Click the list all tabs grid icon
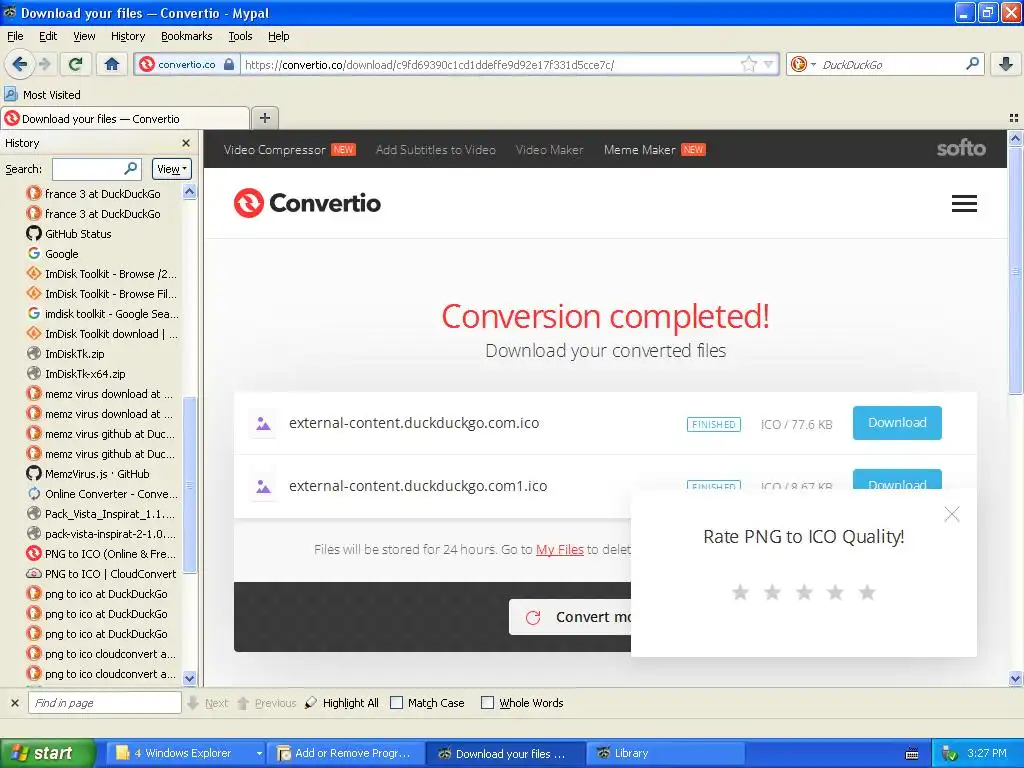Viewport: 1024px width, 768px height. tap(1014, 118)
